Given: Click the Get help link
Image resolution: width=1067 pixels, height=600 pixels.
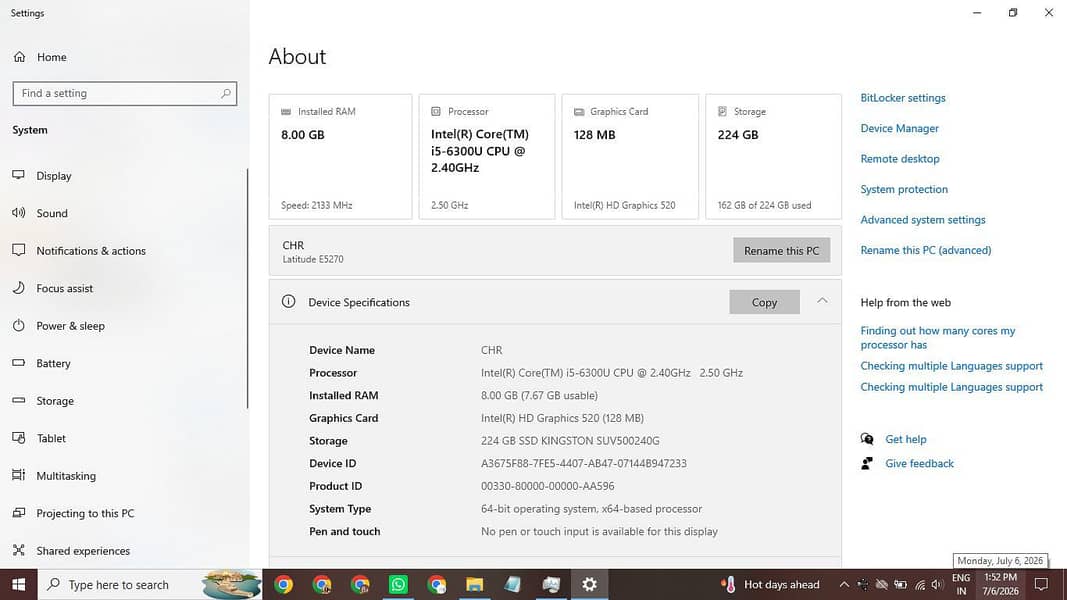Looking at the screenshot, I should click(x=905, y=439).
